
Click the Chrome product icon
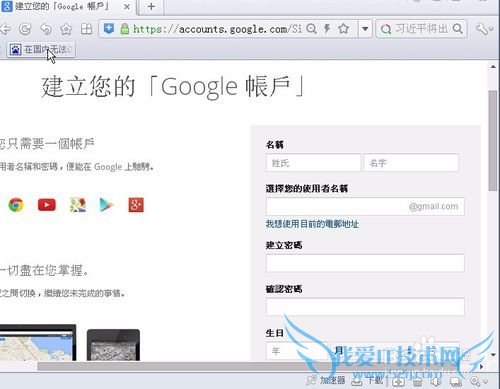click(x=16, y=205)
